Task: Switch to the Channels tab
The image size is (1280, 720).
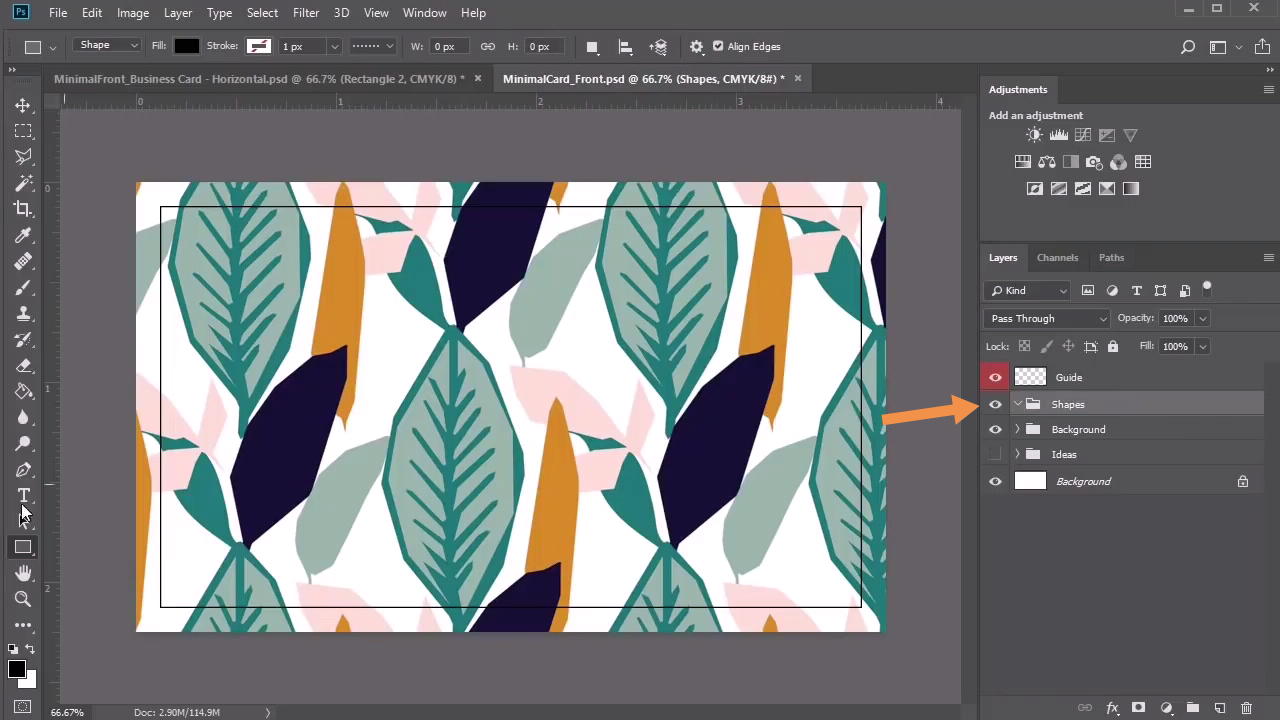Action: [1057, 257]
